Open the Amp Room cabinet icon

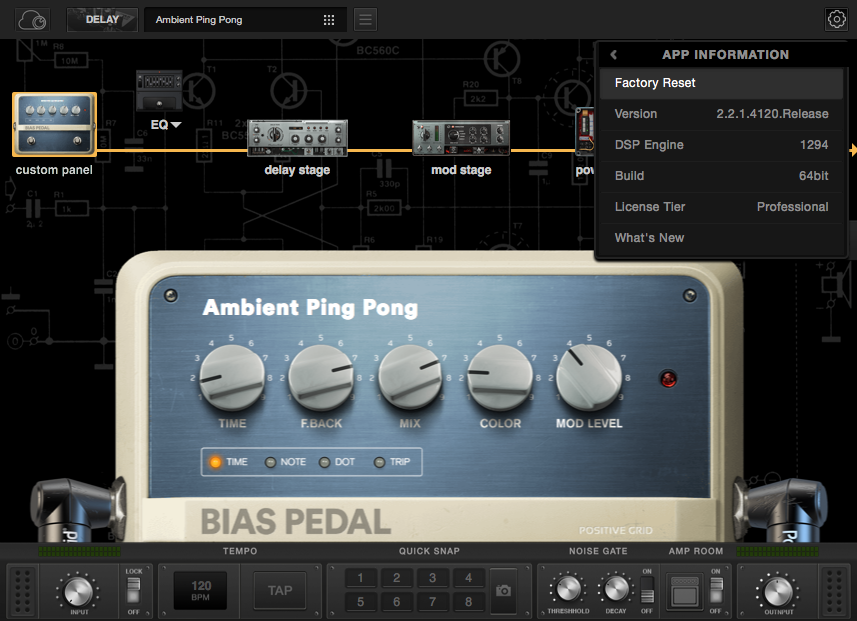[x=684, y=591]
